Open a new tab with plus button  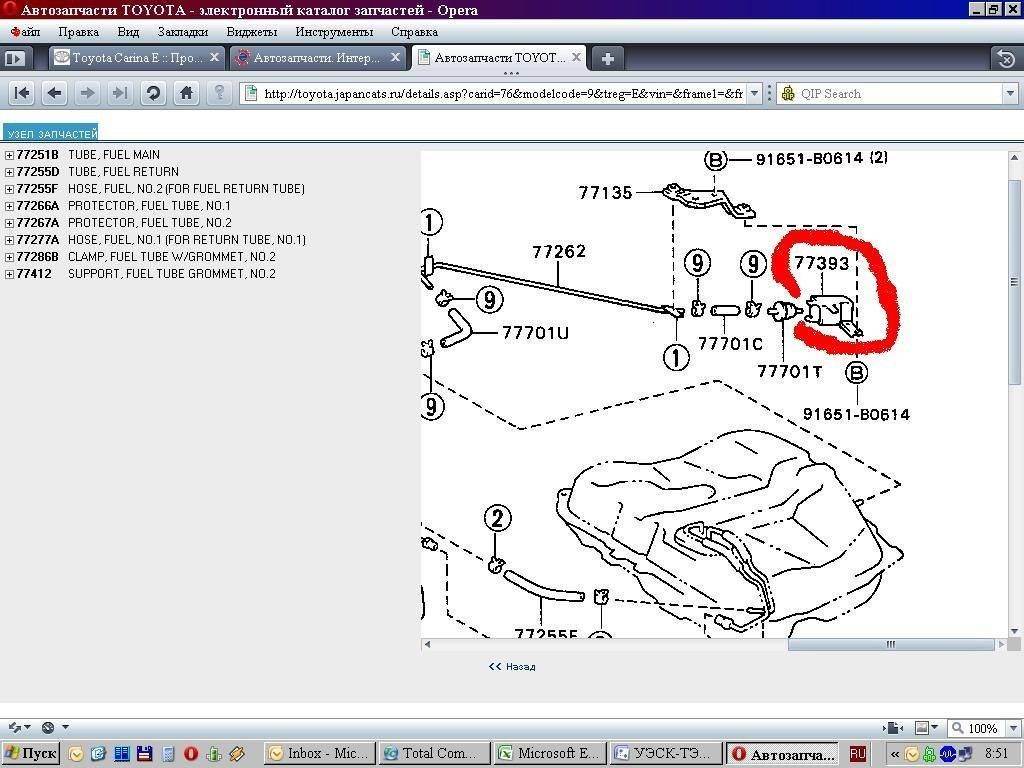tap(607, 58)
